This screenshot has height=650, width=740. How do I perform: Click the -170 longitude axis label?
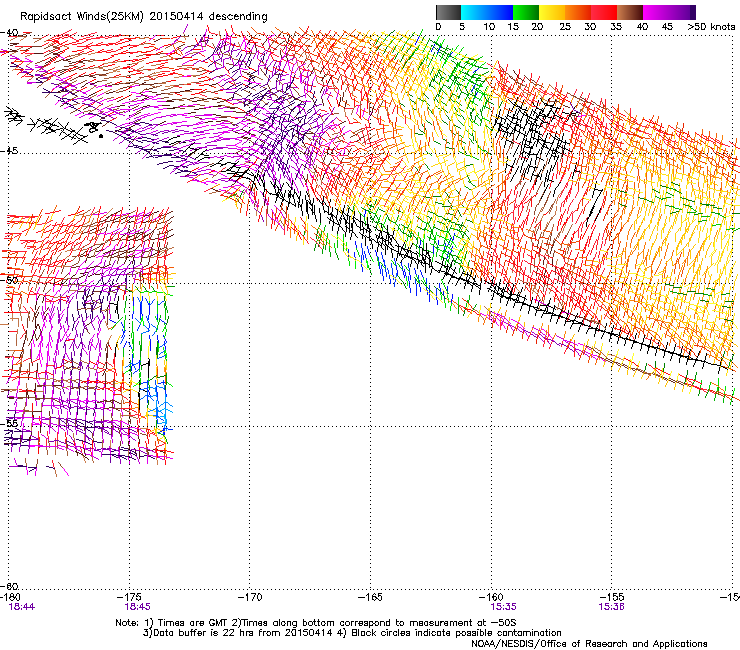(x=250, y=598)
